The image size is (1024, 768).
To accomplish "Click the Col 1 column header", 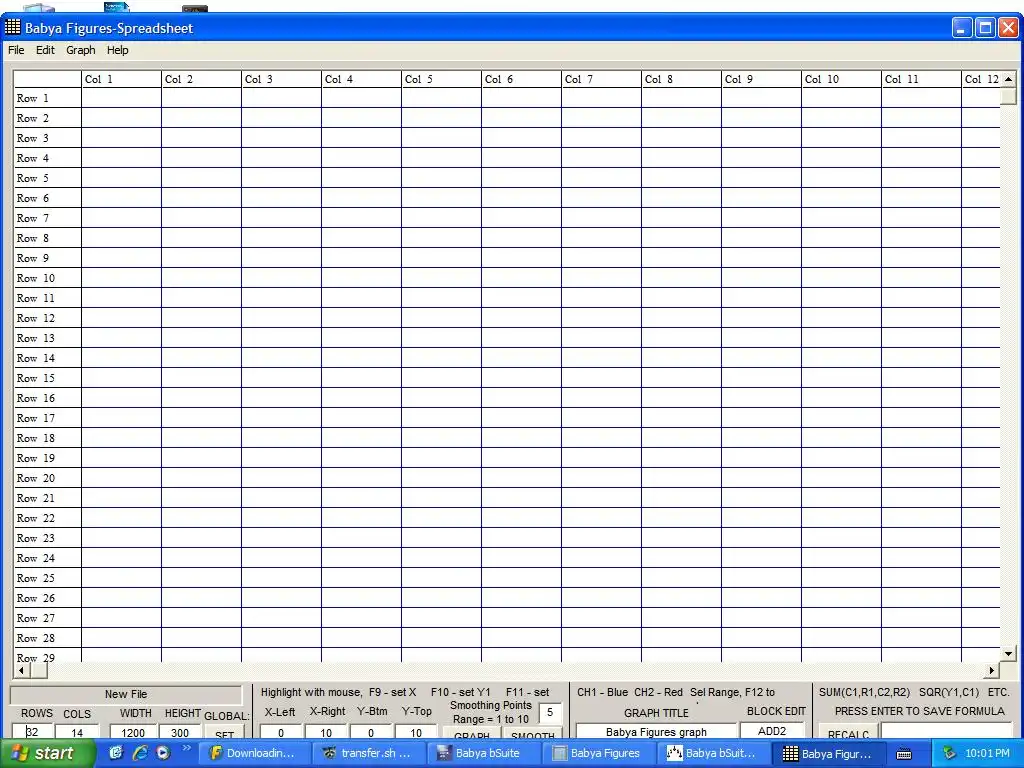I will click(x=121, y=79).
